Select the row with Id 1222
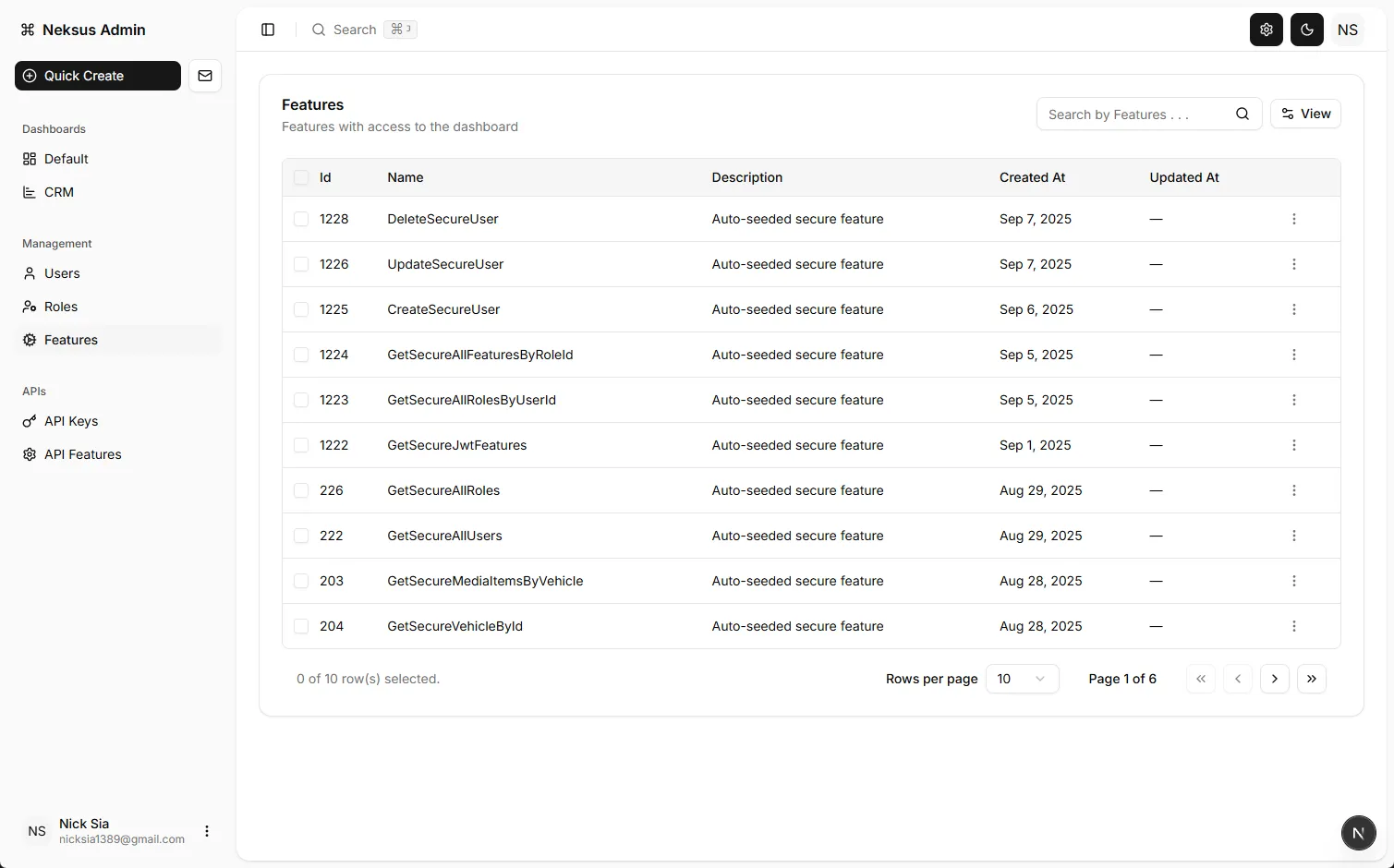This screenshot has width=1394, height=868. click(x=301, y=445)
